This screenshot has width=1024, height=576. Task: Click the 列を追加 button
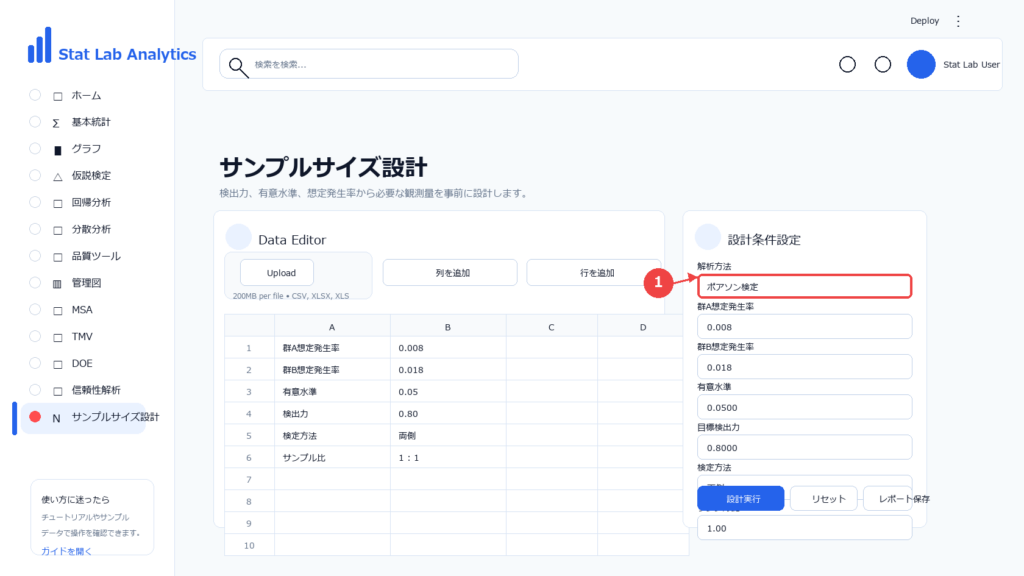[x=450, y=272]
